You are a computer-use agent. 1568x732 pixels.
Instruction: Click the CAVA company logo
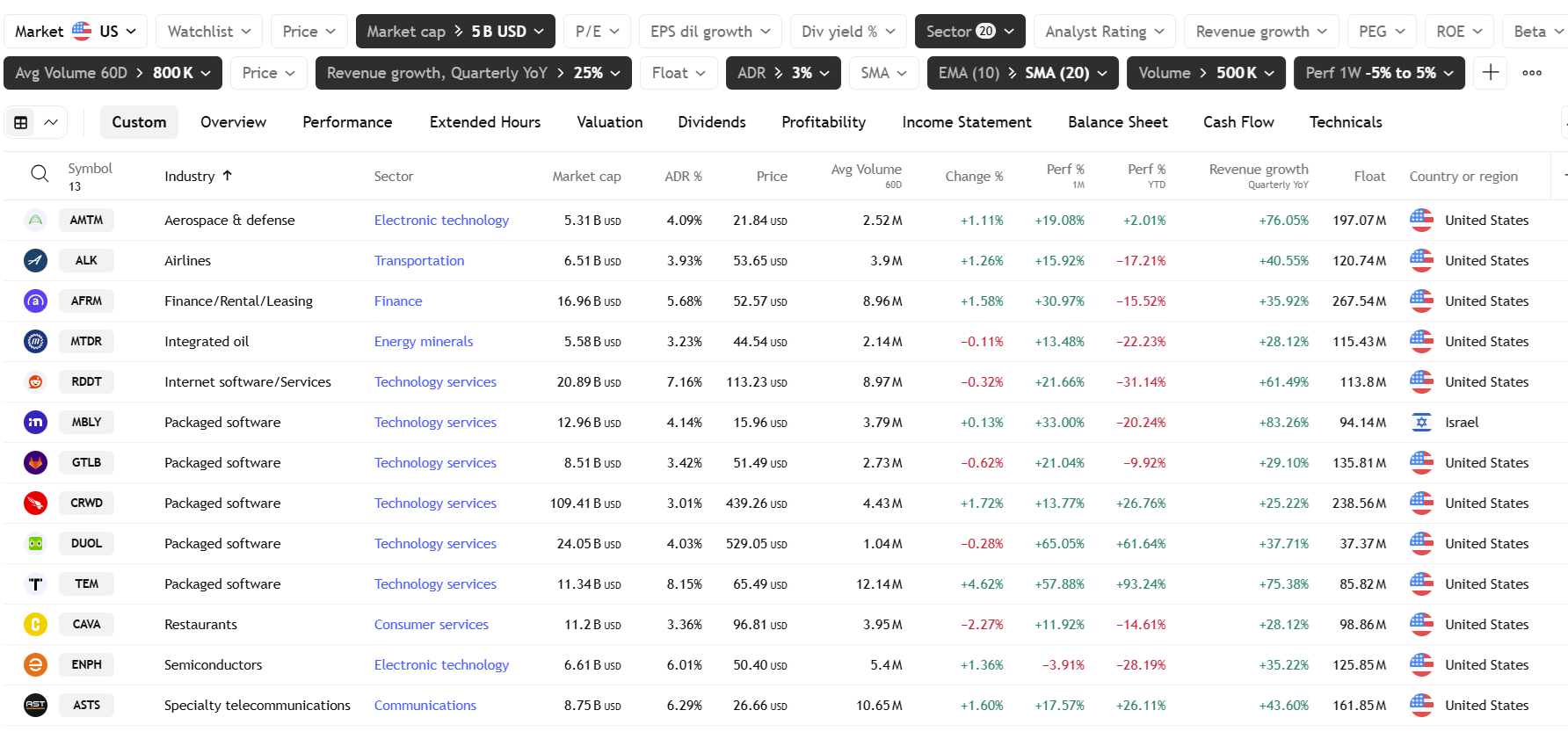click(x=35, y=625)
